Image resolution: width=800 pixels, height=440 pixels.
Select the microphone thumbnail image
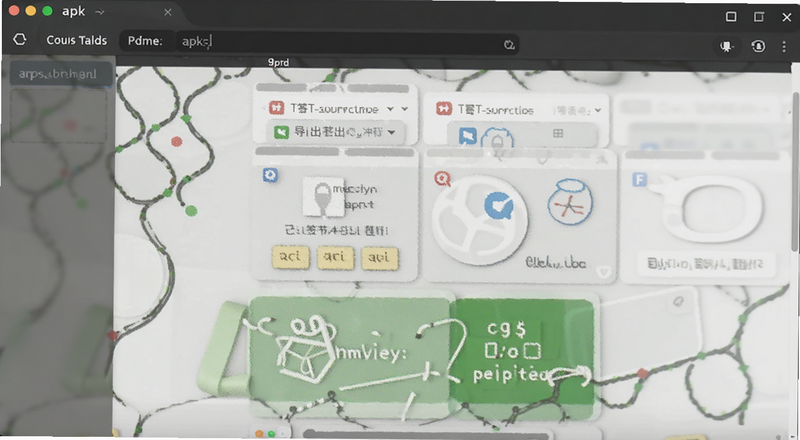(x=322, y=197)
